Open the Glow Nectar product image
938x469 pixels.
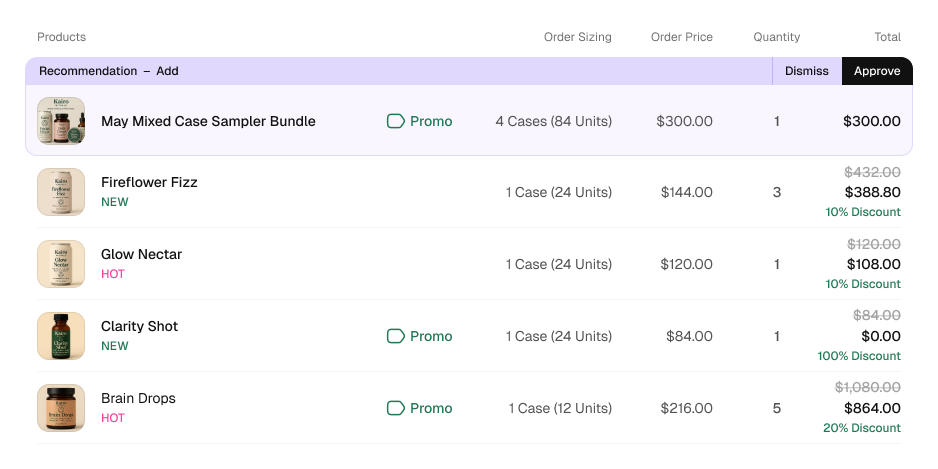coord(61,264)
